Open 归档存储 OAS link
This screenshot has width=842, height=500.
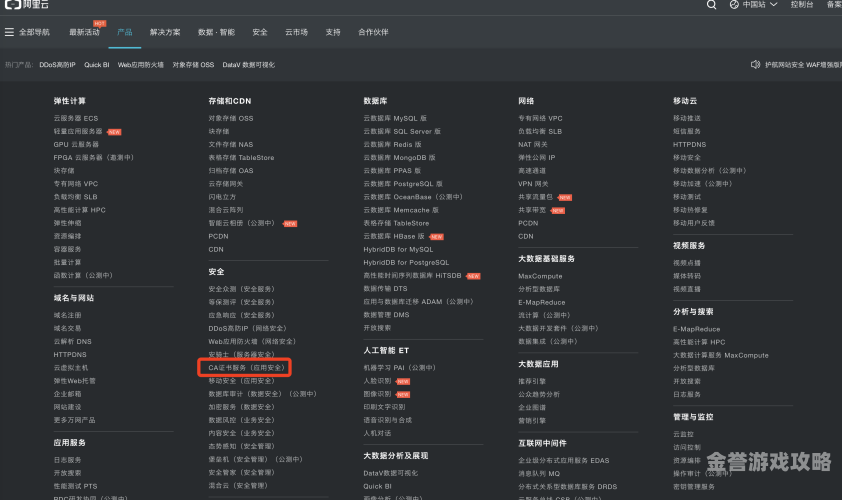pyautogui.click(x=230, y=171)
